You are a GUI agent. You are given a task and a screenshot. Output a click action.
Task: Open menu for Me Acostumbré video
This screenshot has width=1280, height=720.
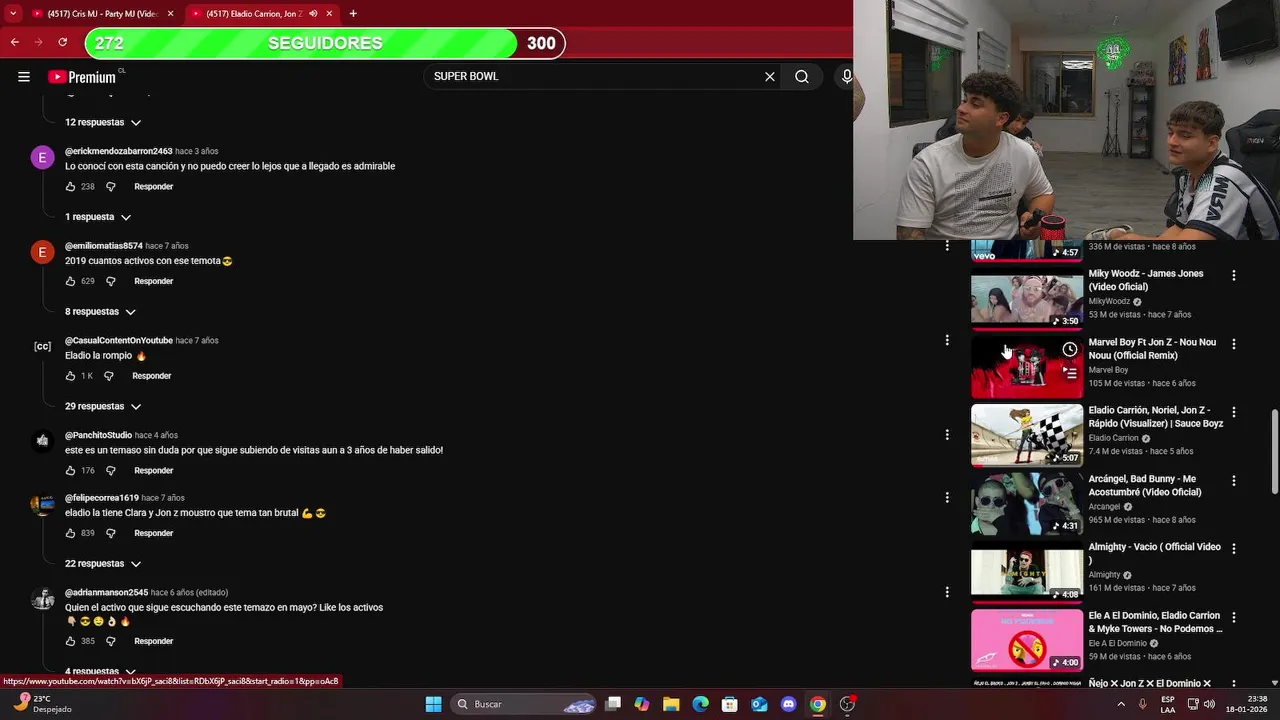(1234, 481)
